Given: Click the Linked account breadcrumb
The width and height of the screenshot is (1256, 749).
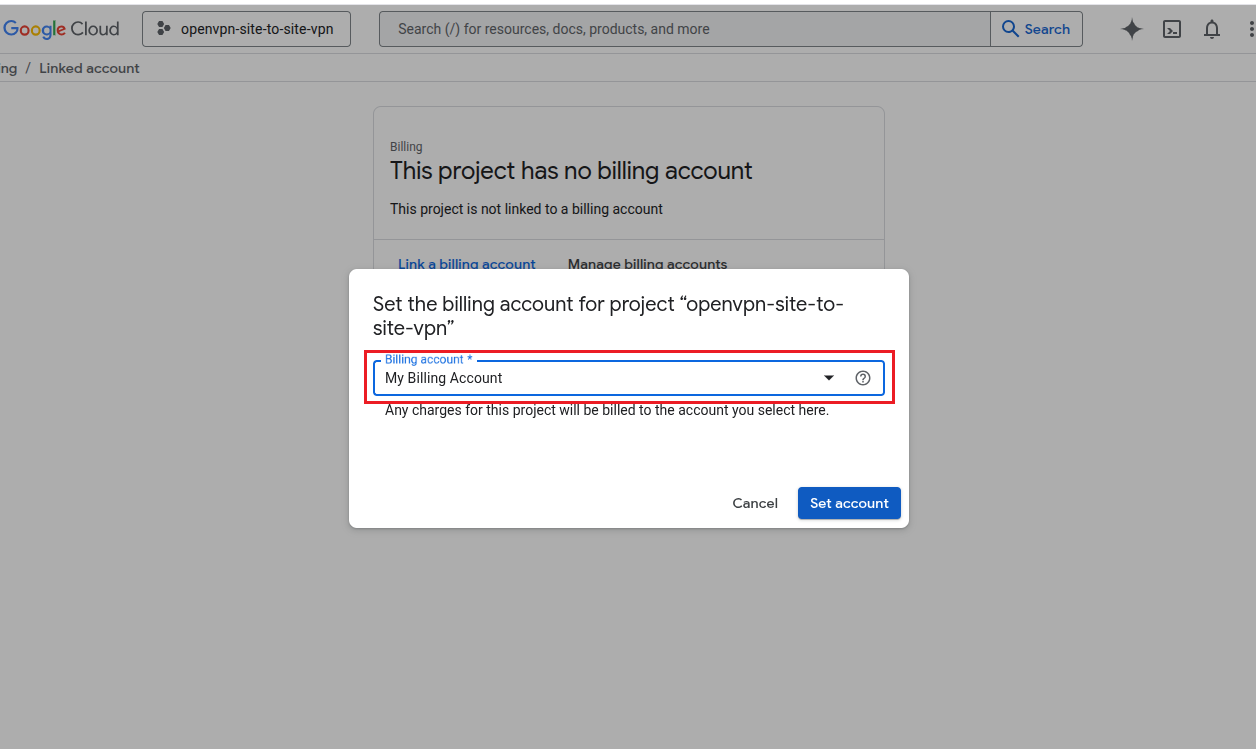Looking at the screenshot, I should point(89,68).
